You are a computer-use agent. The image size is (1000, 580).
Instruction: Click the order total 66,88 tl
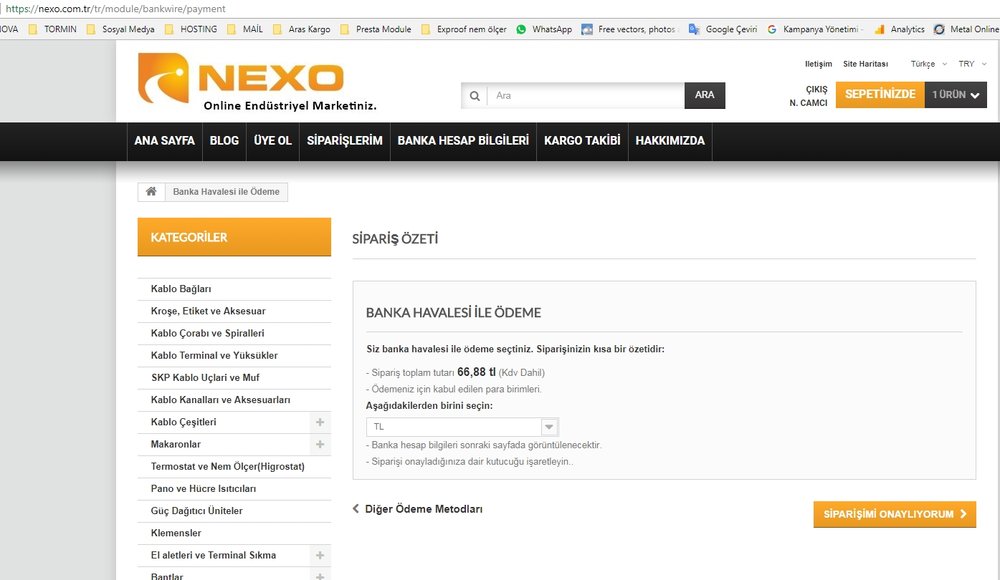pos(476,372)
